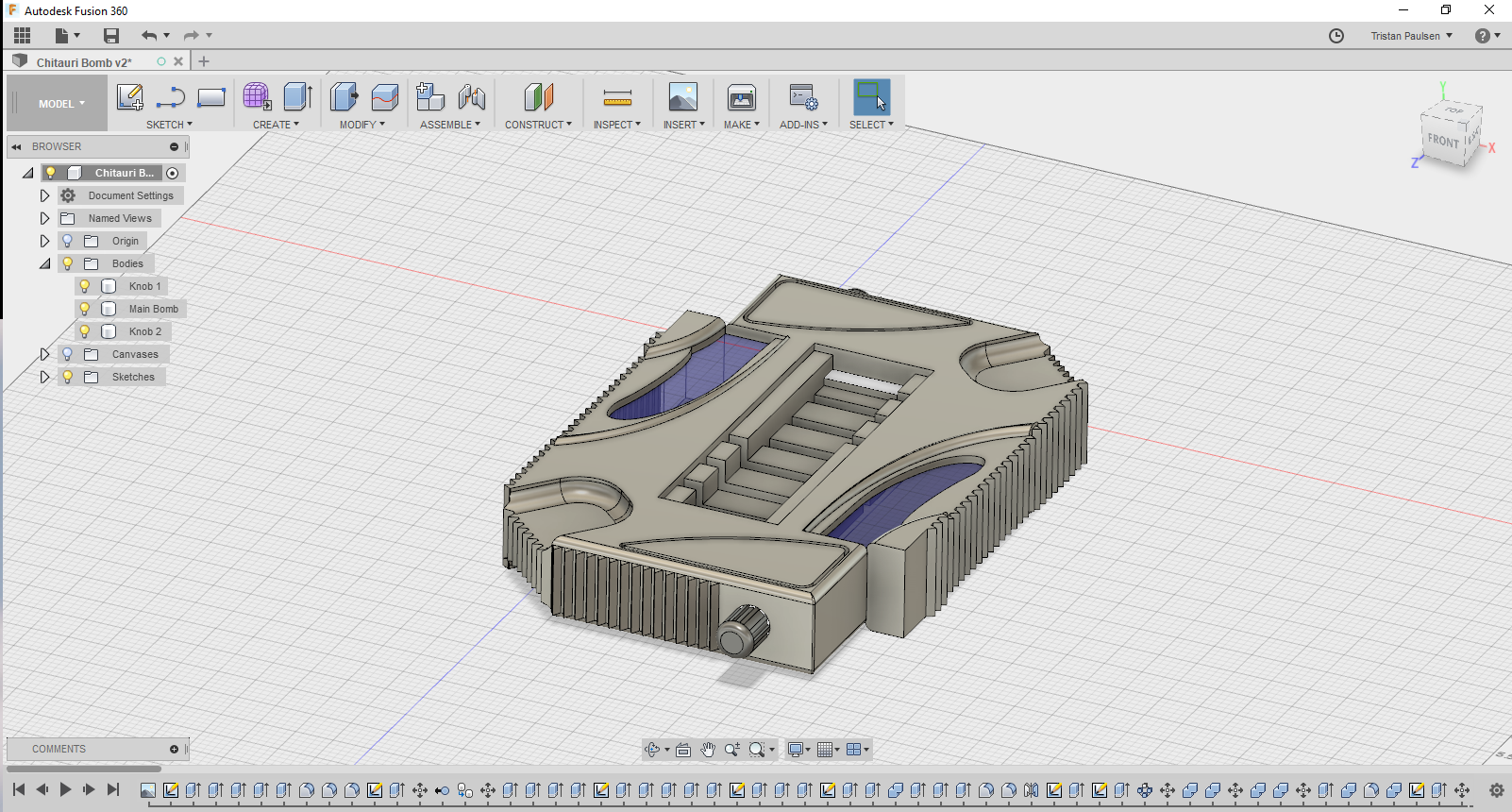Viewport: 1512px width, 812px height.
Task: Click the Offset Plane construct icon
Action: 539,97
